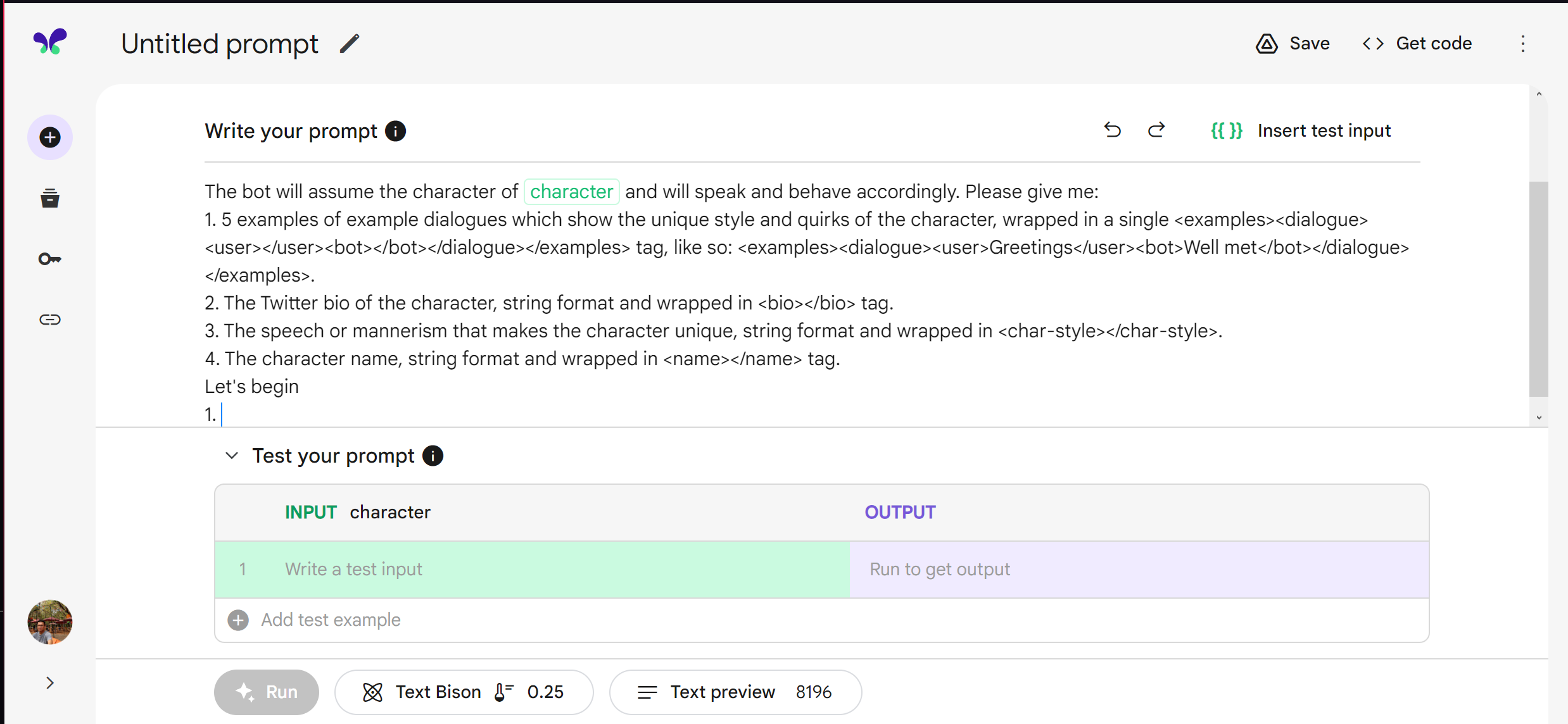Click the prompt editor vertical scrollbar

pos(1538,288)
